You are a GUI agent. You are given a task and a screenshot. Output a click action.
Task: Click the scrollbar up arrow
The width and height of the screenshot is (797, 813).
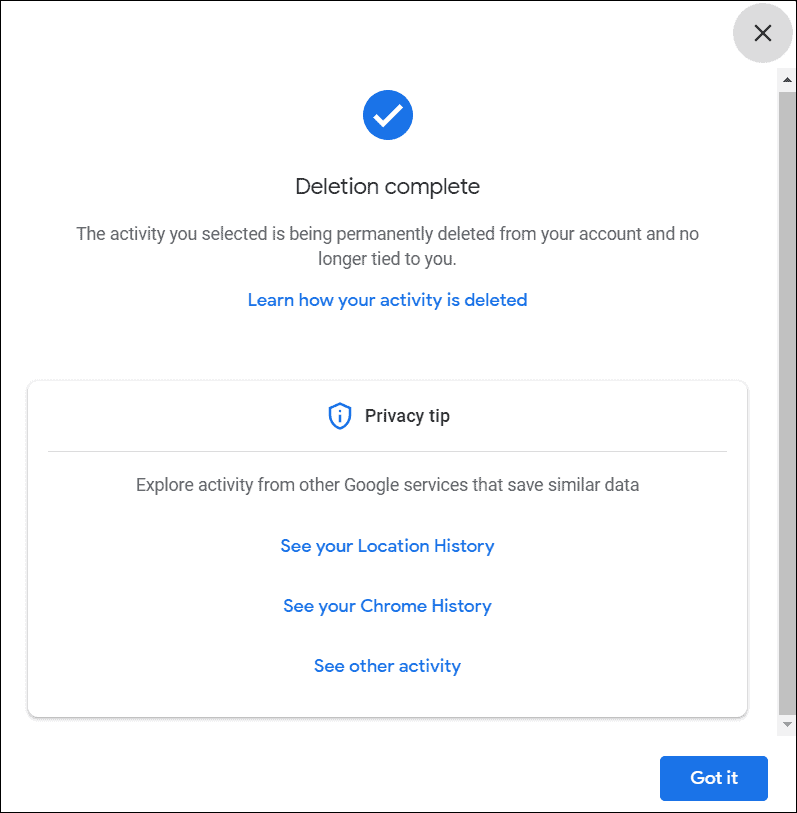[x=787, y=80]
